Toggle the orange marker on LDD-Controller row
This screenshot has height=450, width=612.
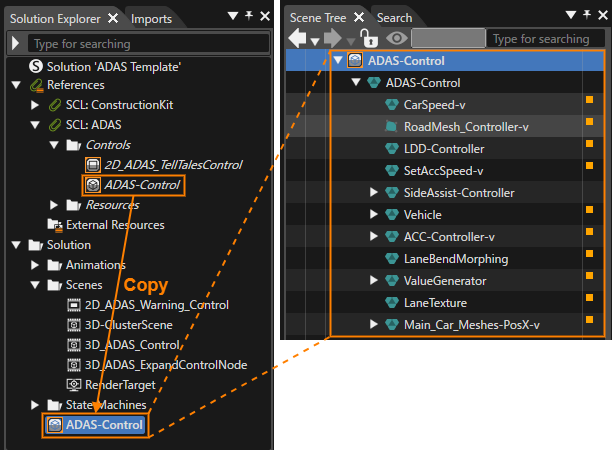(589, 144)
